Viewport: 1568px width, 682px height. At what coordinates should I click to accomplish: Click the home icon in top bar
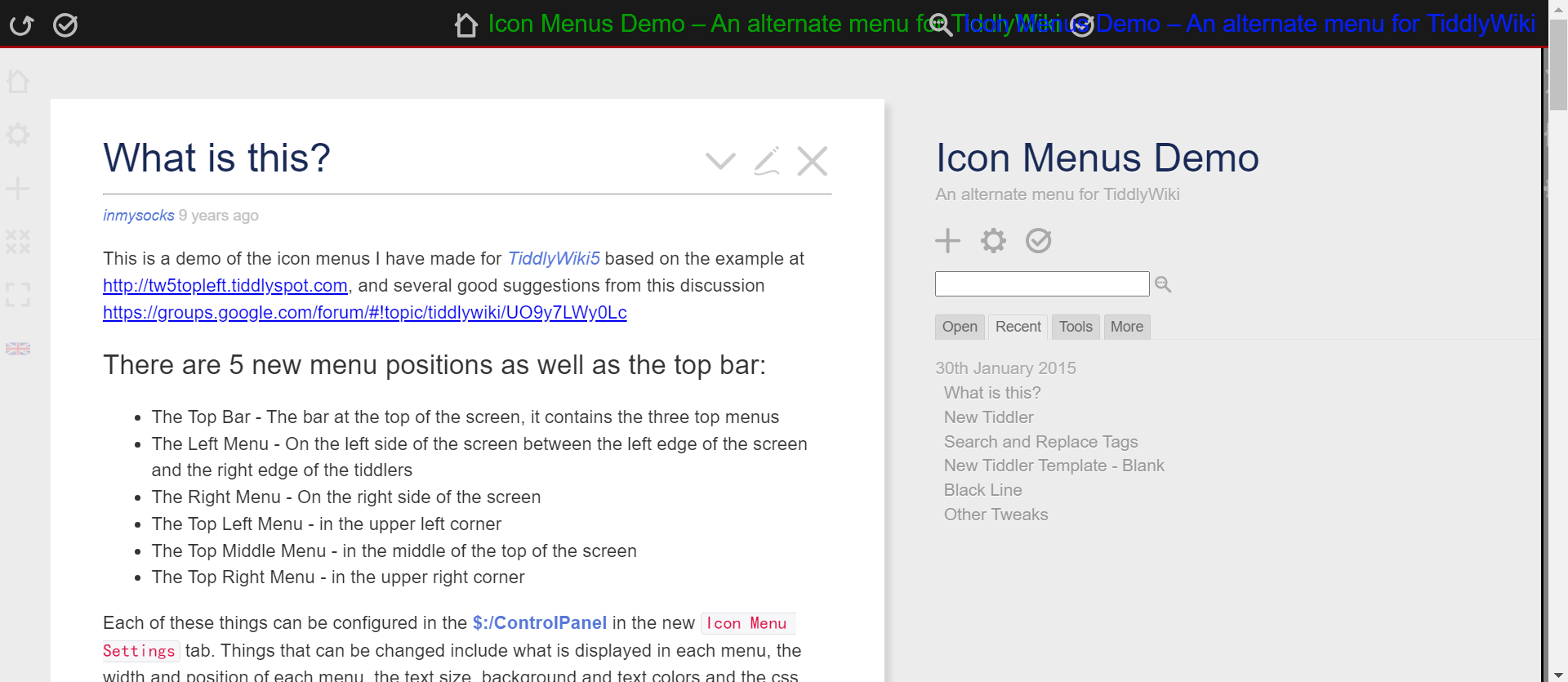pyautogui.click(x=466, y=25)
